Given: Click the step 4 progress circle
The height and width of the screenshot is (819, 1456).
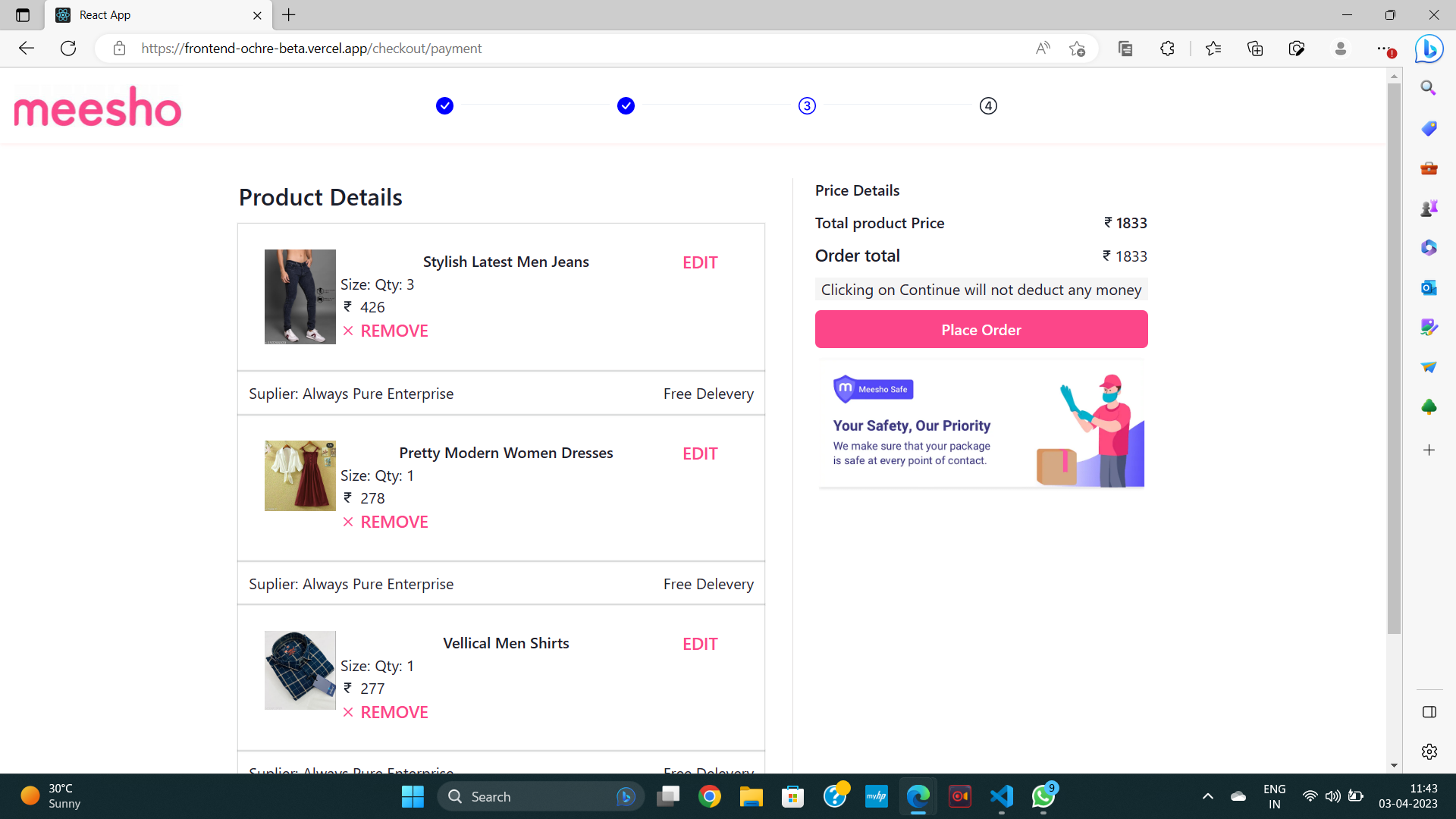Looking at the screenshot, I should (x=988, y=106).
